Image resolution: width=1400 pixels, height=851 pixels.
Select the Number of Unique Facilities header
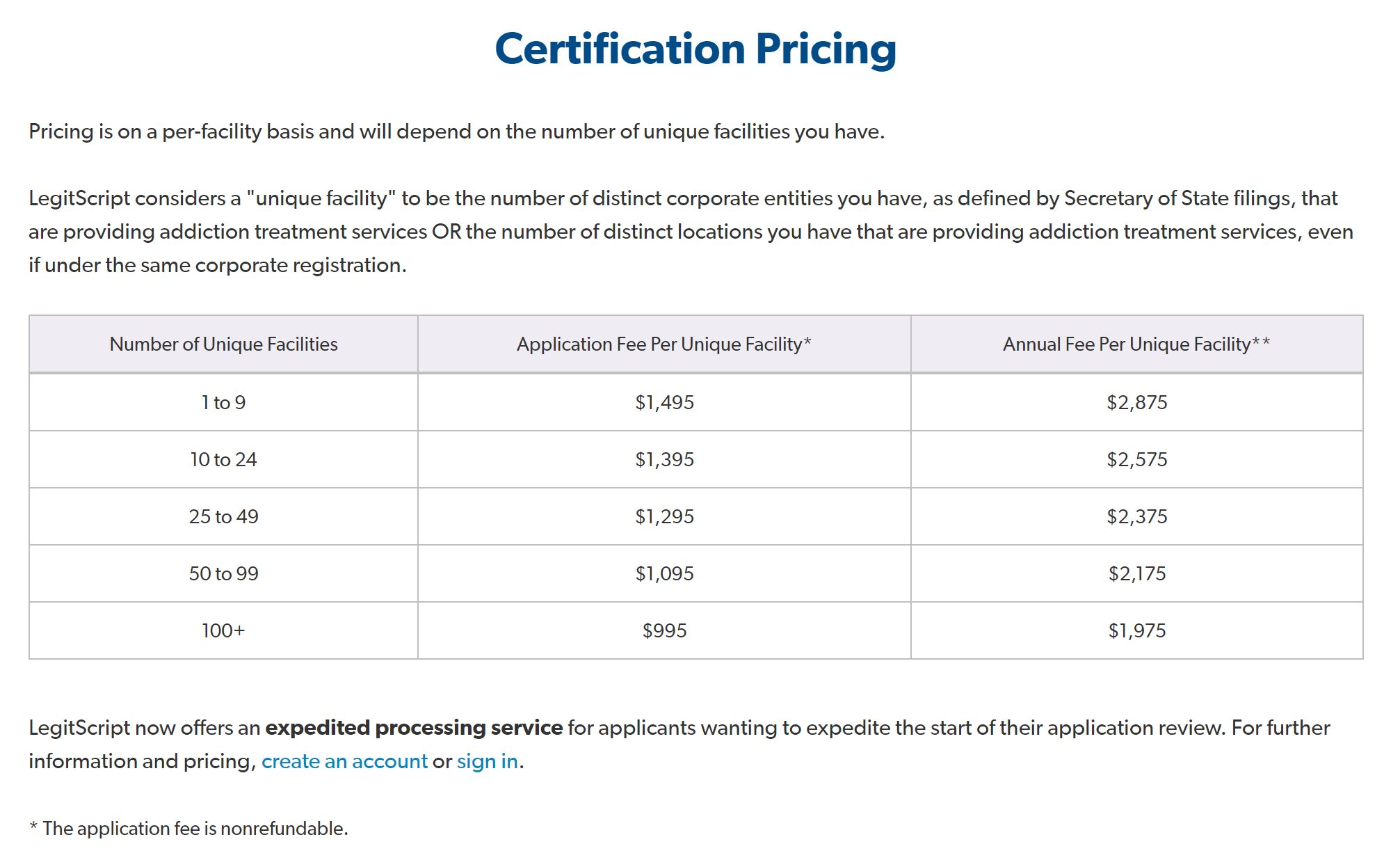[223, 344]
